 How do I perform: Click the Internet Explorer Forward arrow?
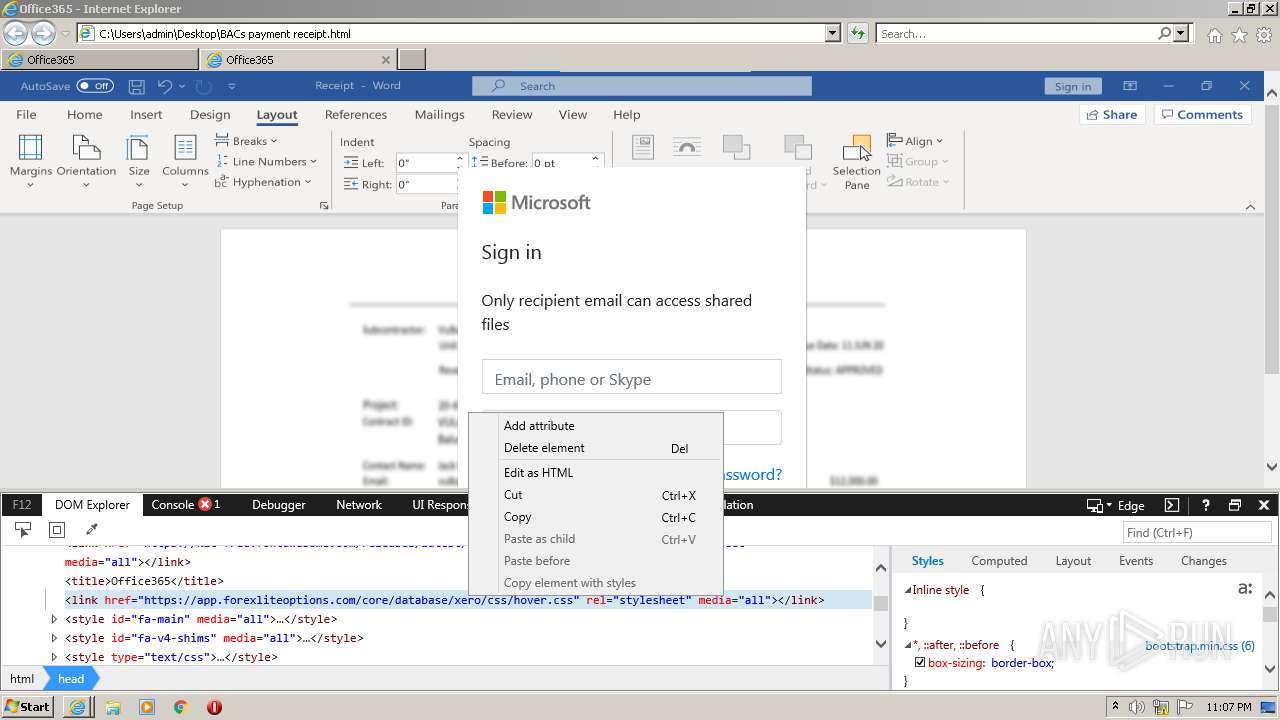pos(43,33)
